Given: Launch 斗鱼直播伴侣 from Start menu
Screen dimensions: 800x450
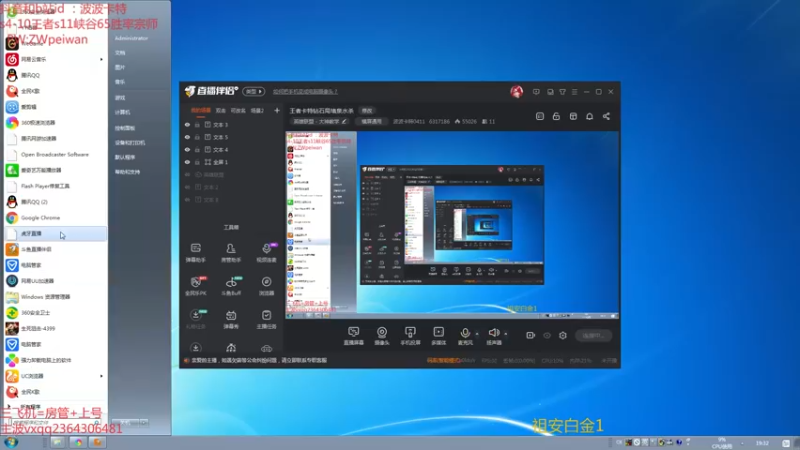Looking at the screenshot, I should pos(55,249).
